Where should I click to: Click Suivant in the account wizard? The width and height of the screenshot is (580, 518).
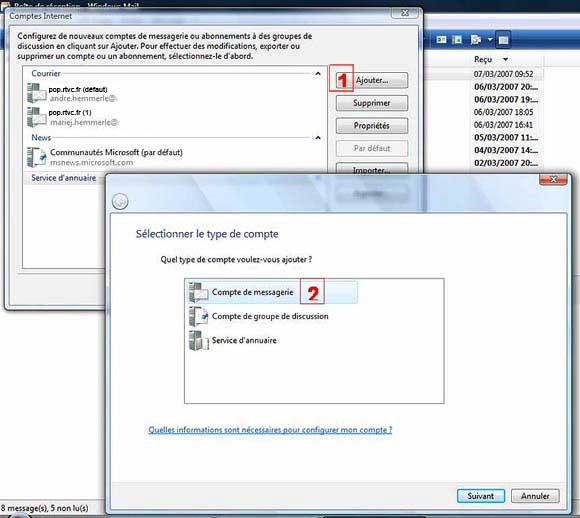(480, 496)
